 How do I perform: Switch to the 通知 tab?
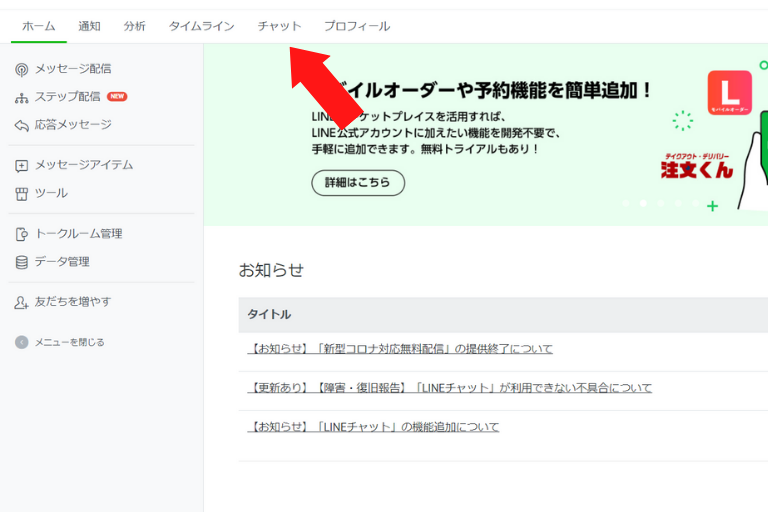89,26
